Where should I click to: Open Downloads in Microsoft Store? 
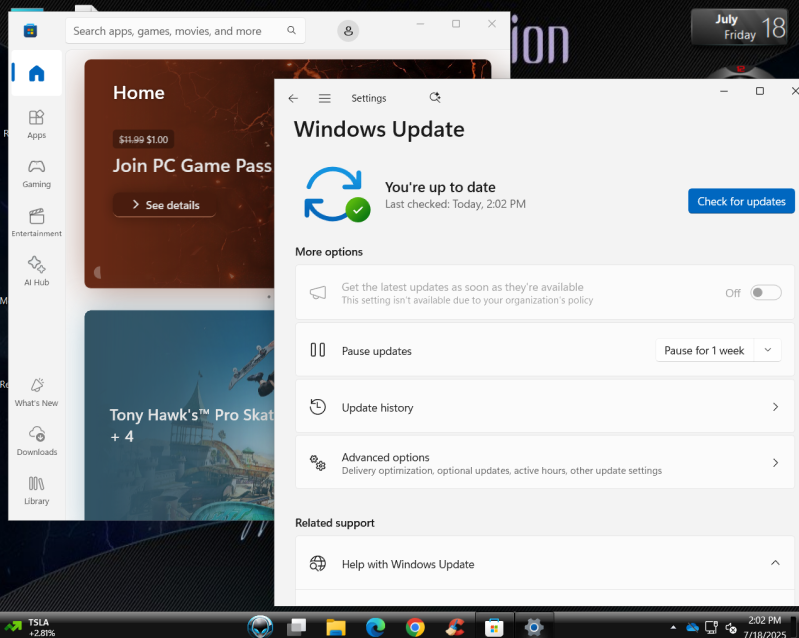point(36,441)
